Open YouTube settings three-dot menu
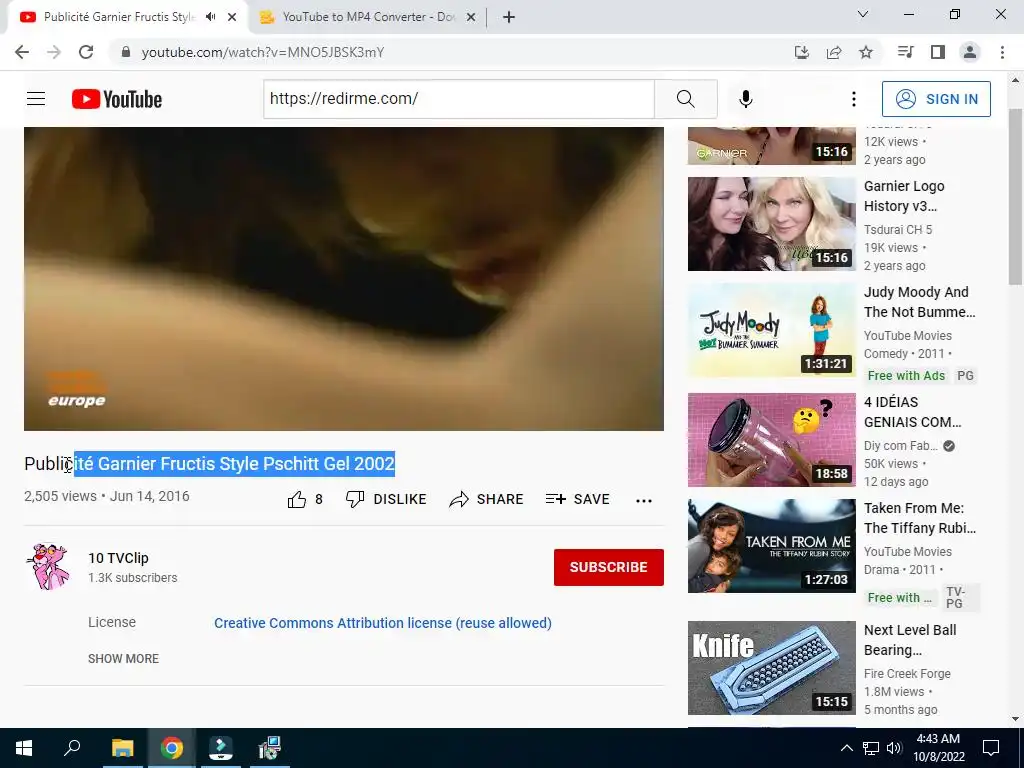This screenshot has width=1024, height=768. pos(853,99)
